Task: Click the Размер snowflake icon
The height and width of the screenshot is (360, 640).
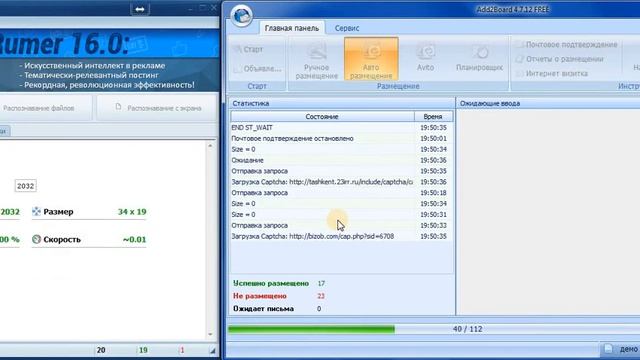Action: 36,211
